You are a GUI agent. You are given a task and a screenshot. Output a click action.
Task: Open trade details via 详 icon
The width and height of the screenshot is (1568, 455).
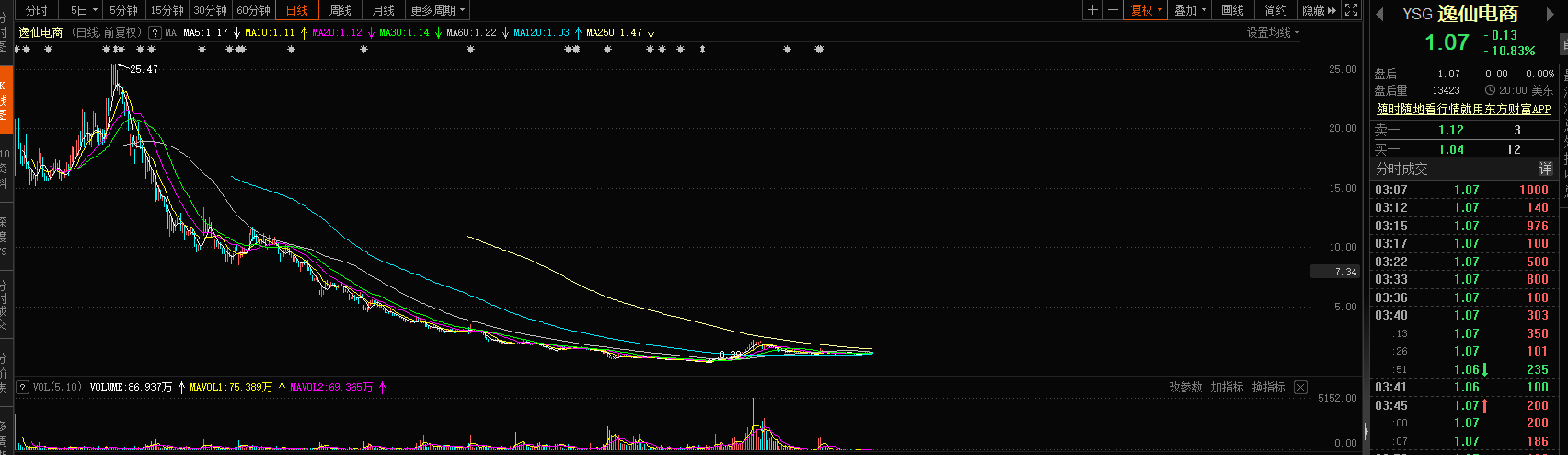pos(1545,169)
